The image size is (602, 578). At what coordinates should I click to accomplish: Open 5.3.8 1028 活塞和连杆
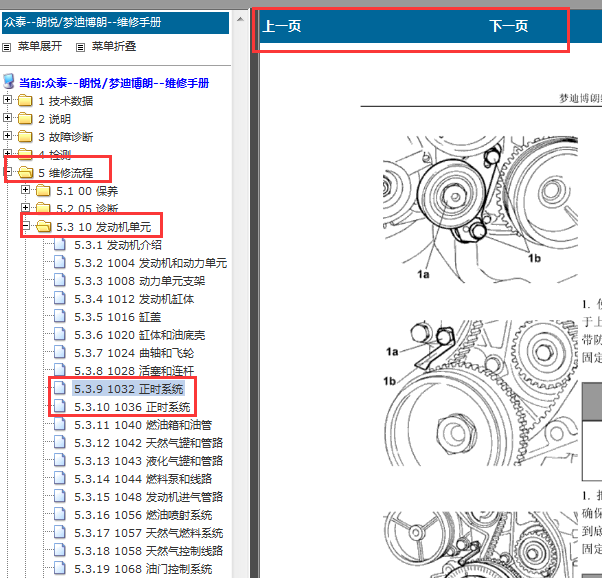(x=134, y=371)
